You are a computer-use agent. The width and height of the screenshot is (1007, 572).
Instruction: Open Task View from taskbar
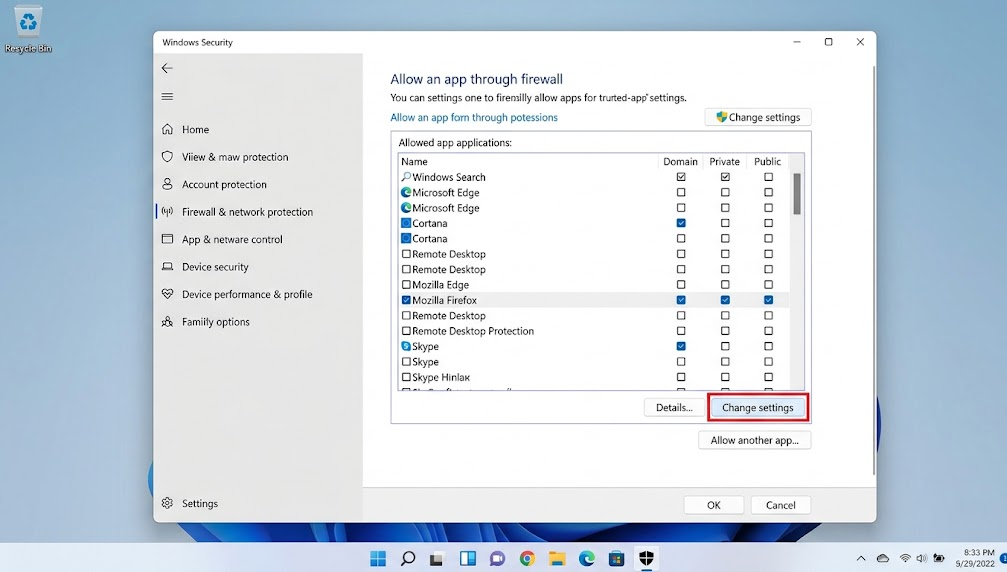437,559
